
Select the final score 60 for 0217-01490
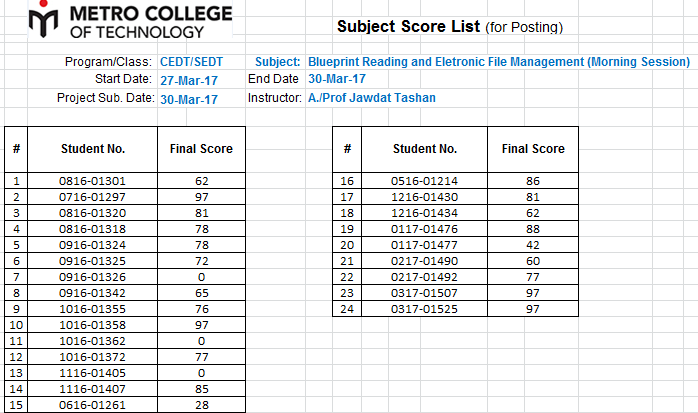pos(533,261)
